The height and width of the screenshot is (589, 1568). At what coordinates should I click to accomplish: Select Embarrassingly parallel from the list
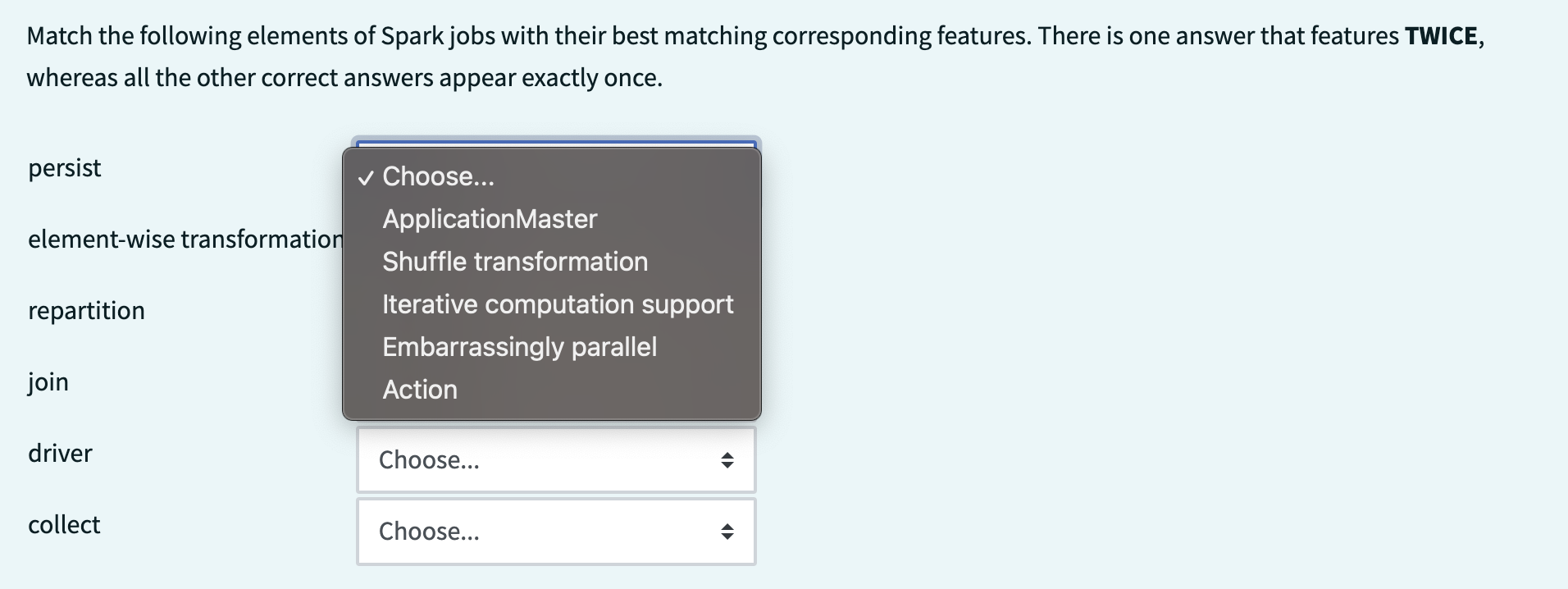(x=520, y=346)
